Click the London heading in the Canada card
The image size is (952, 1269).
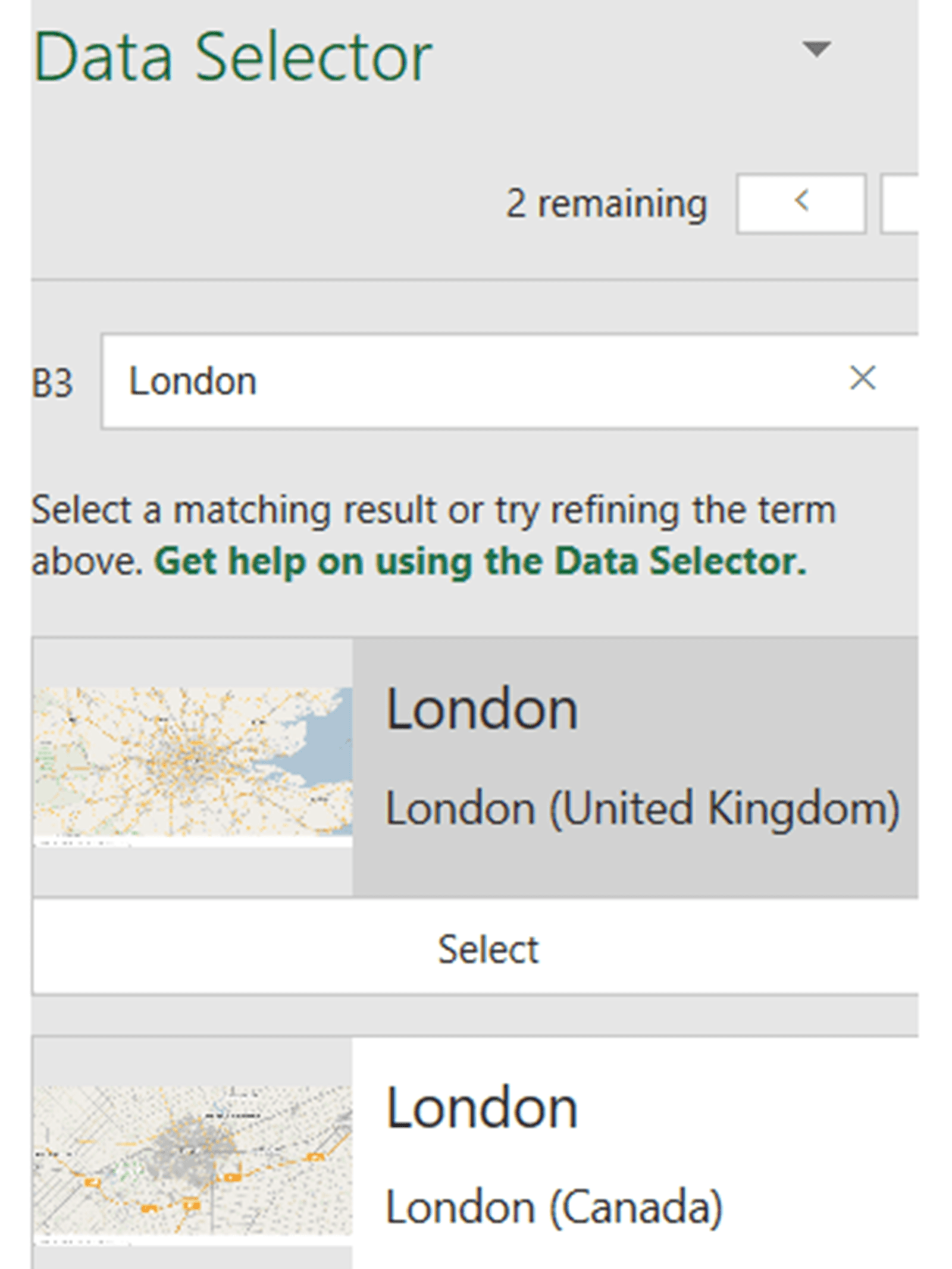coord(482,1108)
